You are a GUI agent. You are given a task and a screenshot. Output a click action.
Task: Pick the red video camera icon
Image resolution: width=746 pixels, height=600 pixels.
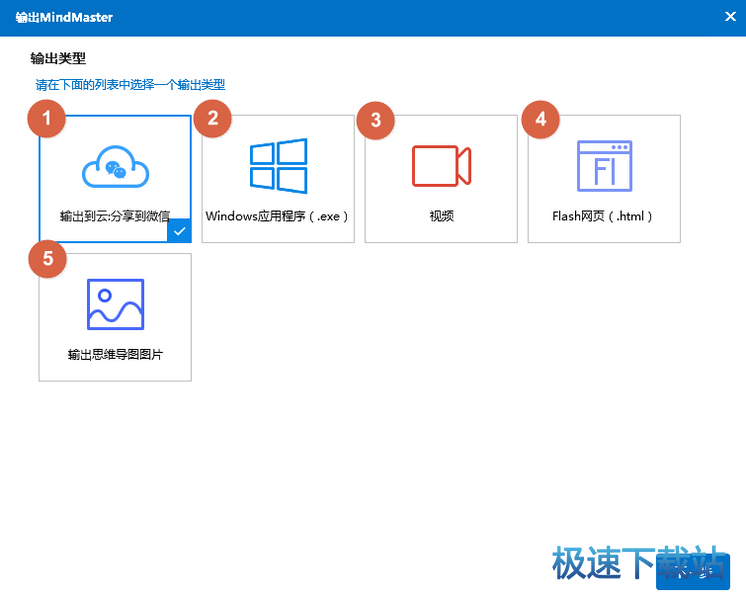[442, 166]
